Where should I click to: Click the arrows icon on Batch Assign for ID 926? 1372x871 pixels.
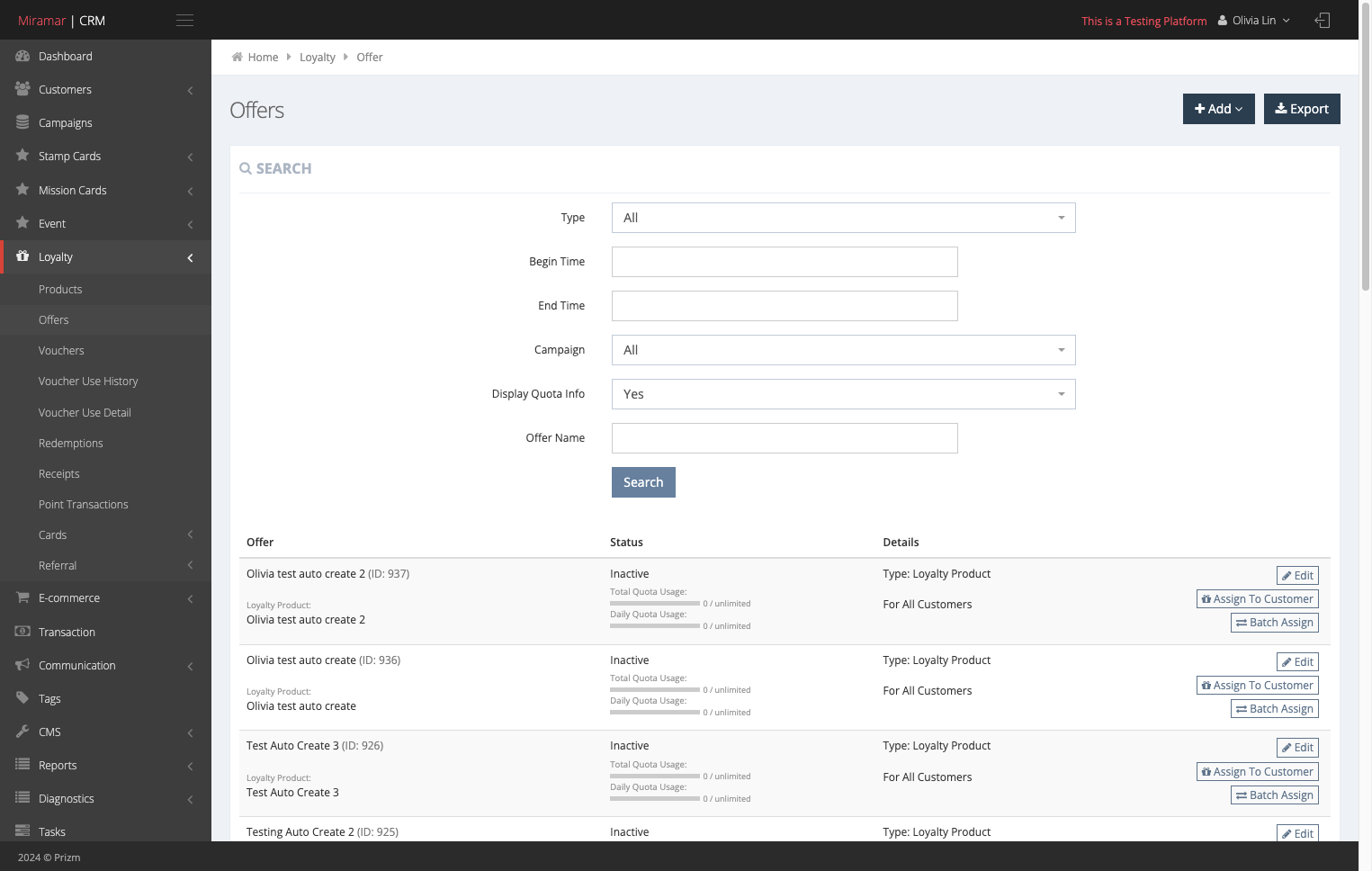[x=1242, y=795]
